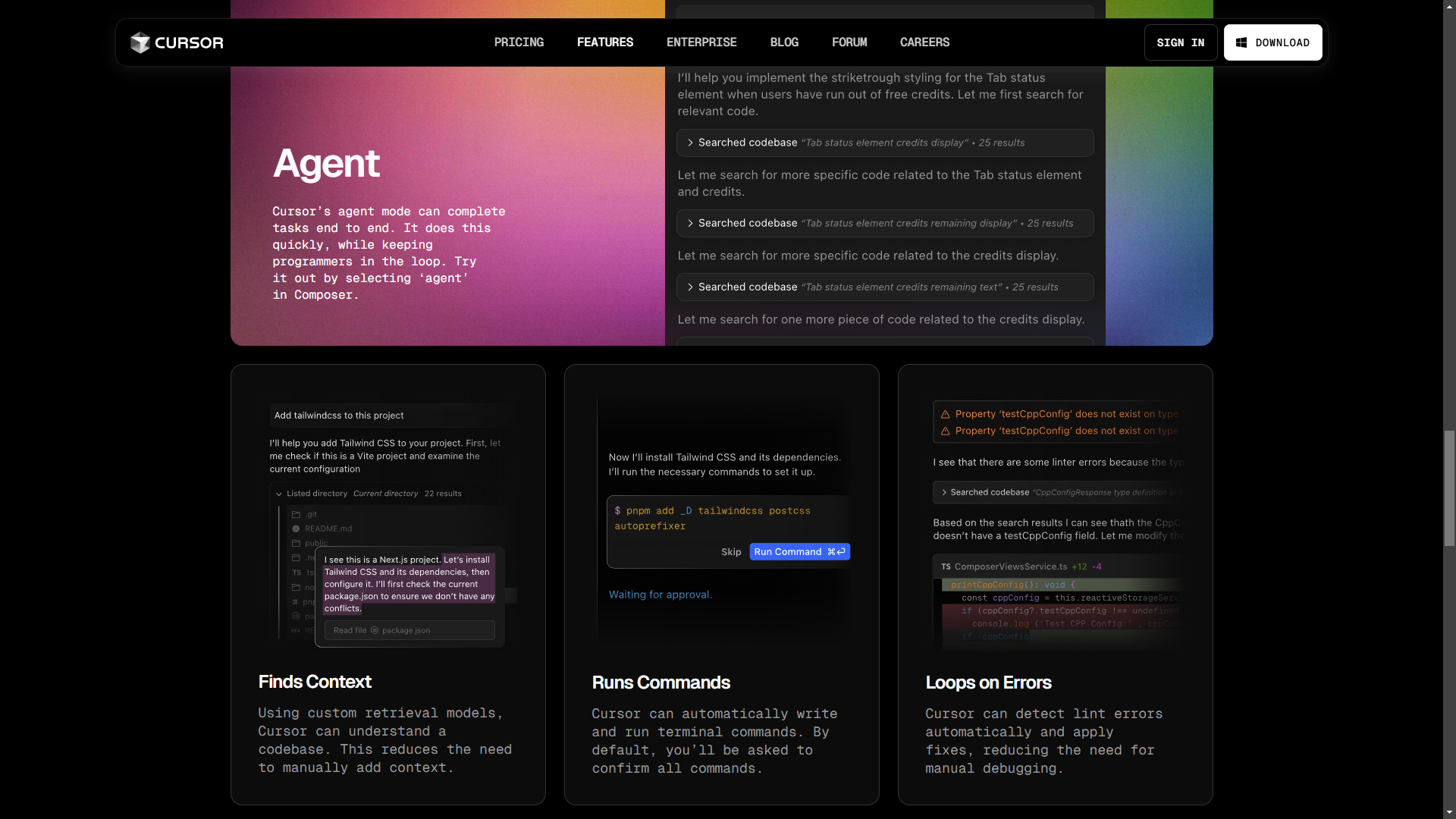Click Skip to decline the command
This screenshot has width=1456, height=819.
730,552
